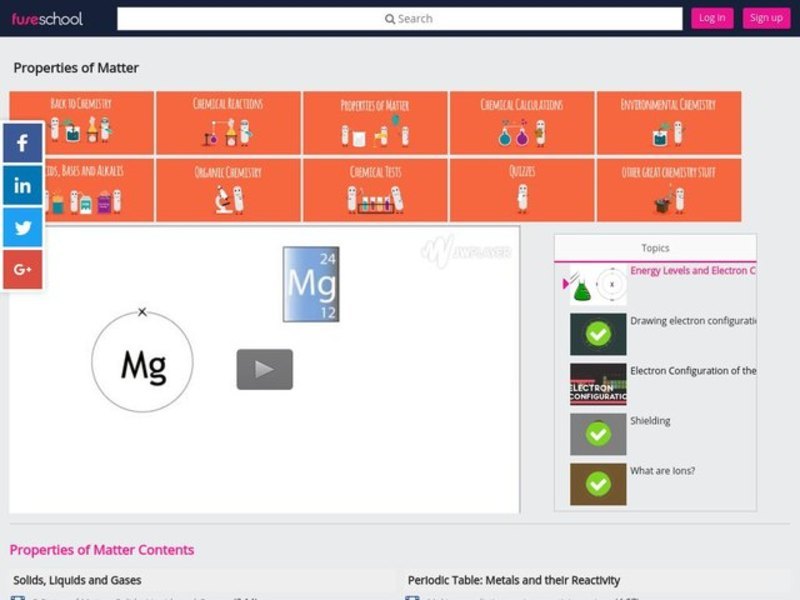Click the Sign up button
Image resolution: width=800 pixels, height=600 pixels.
(x=766, y=18)
